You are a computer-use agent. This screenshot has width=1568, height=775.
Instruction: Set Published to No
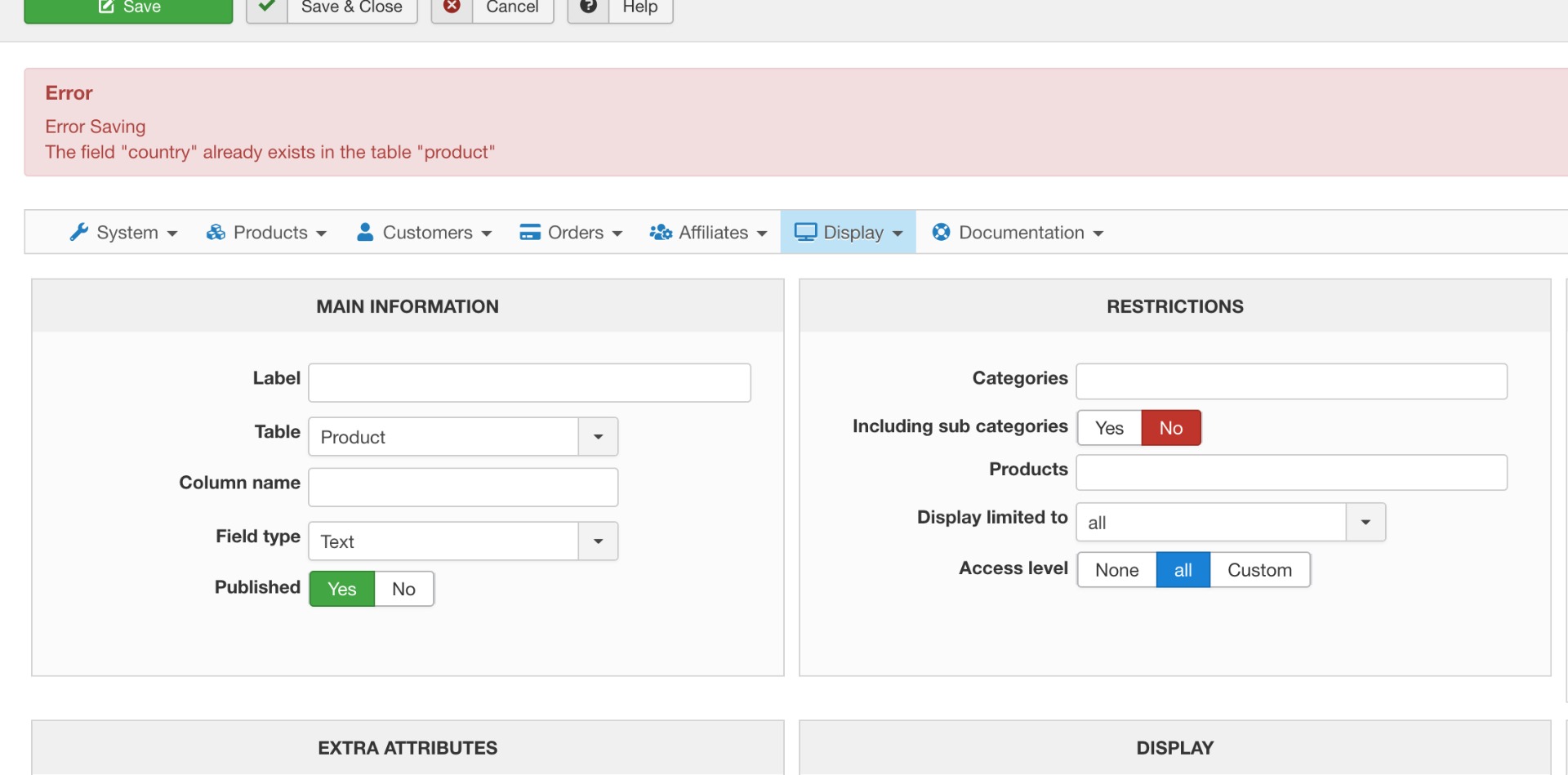[x=404, y=589]
